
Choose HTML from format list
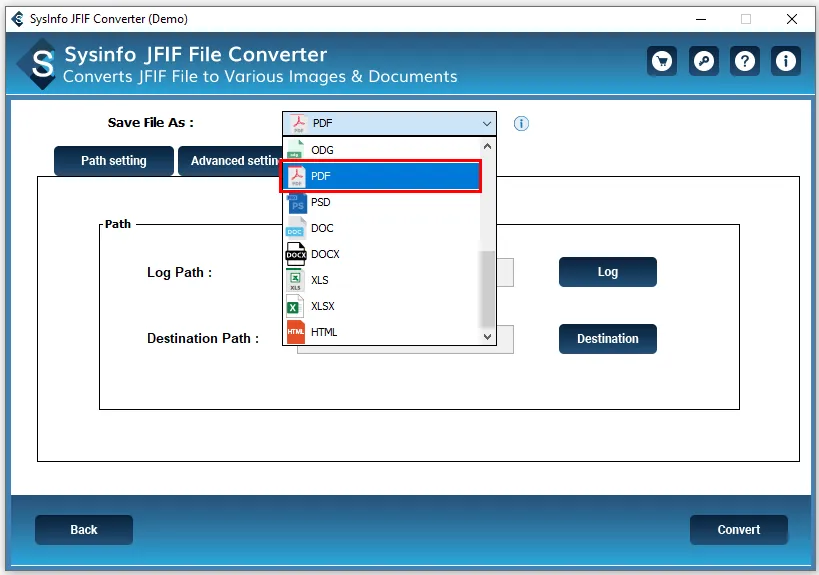click(381, 332)
